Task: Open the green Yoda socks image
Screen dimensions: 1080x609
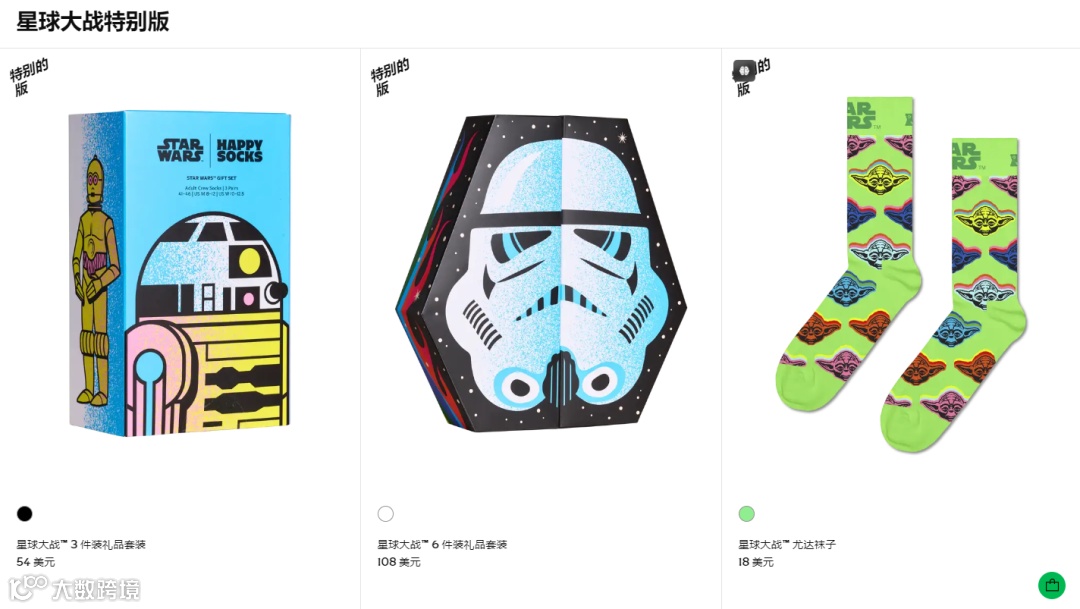Action: point(901,274)
